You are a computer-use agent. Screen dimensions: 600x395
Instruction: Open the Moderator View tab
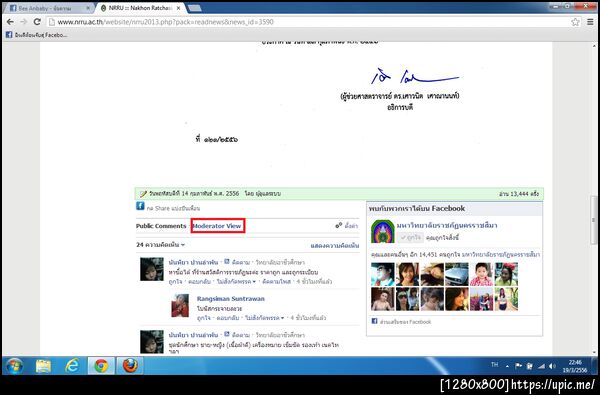pos(217,226)
